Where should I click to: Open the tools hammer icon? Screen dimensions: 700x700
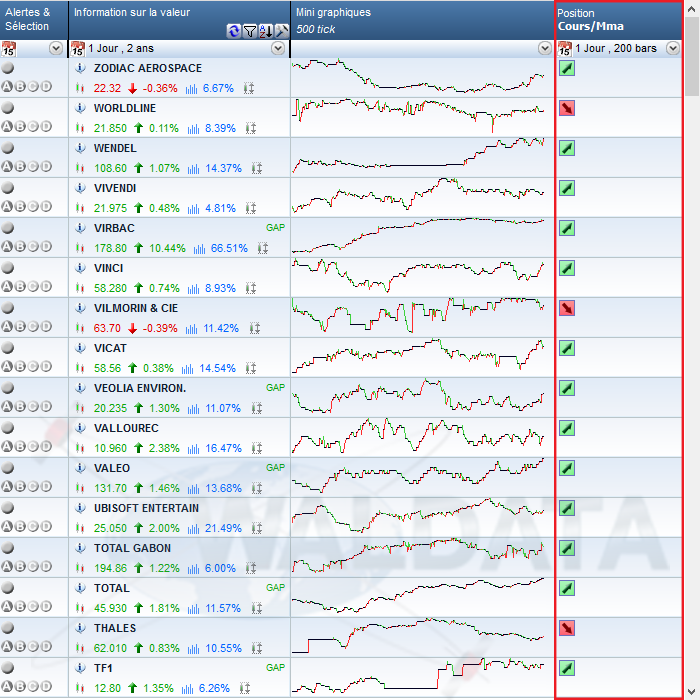pos(282,31)
